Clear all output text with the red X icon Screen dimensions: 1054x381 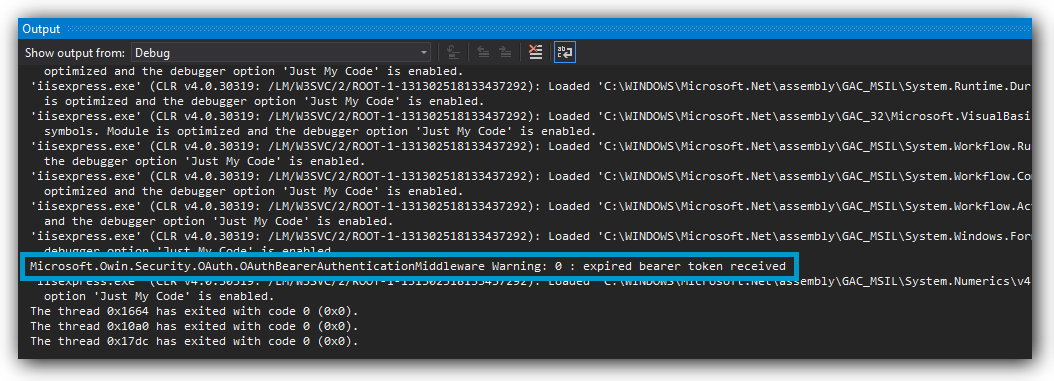[x=535, y=52]
